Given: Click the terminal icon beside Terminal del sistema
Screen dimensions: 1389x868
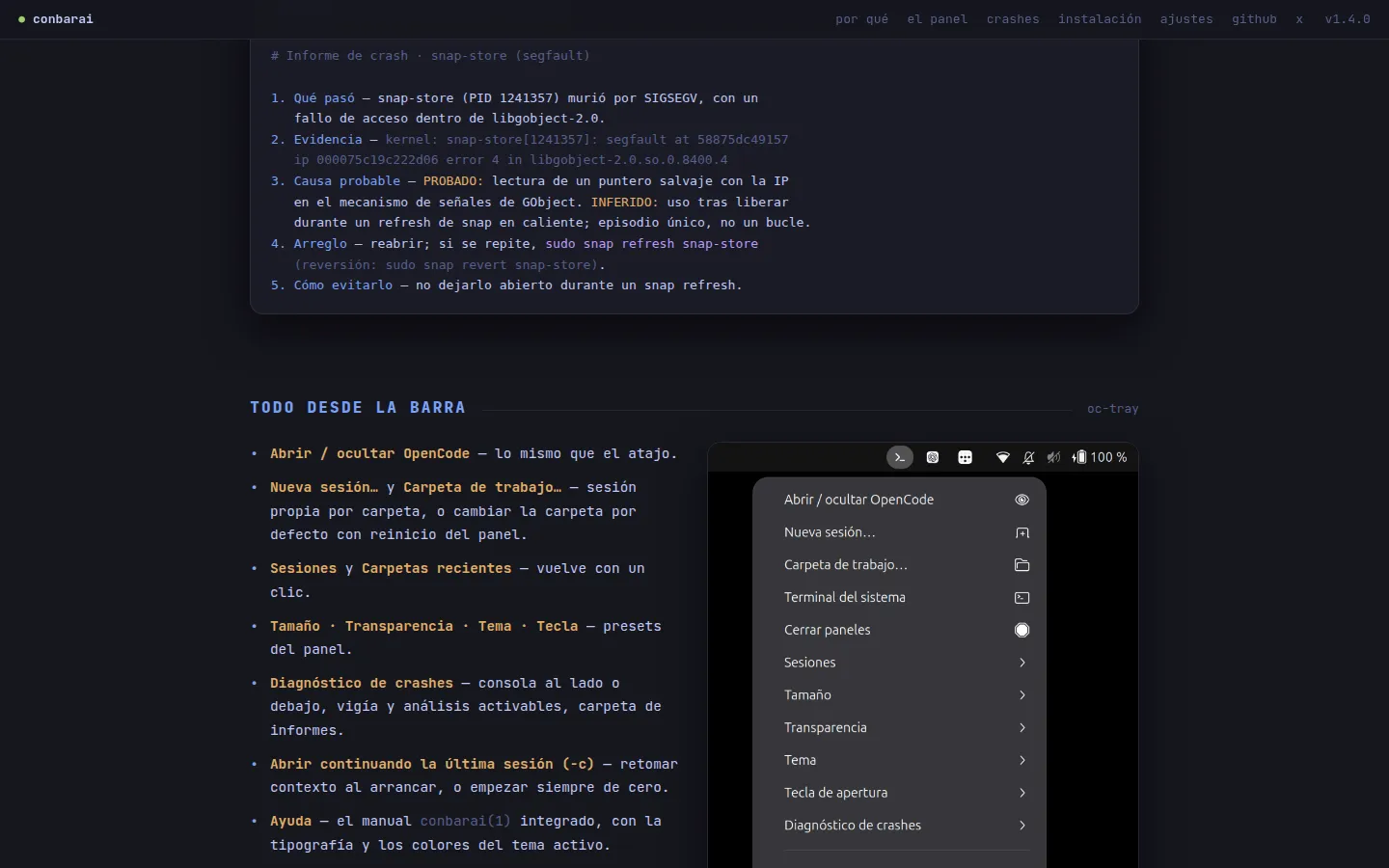Looking at the screenshot, I should point(1022,598).
